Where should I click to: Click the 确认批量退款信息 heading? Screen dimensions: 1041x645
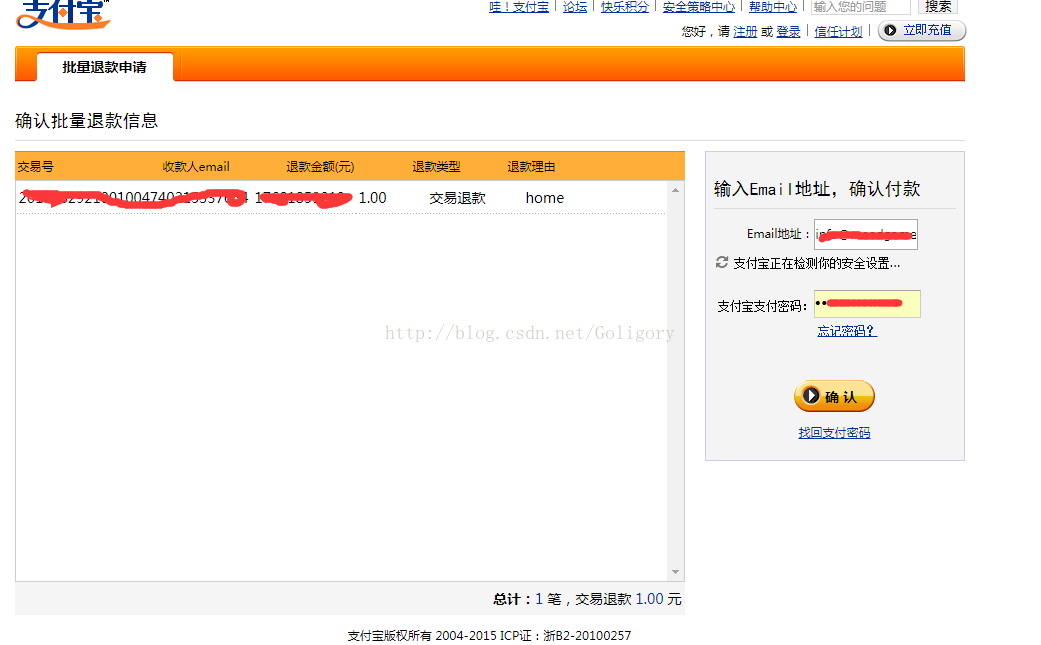tap(87, 121)
